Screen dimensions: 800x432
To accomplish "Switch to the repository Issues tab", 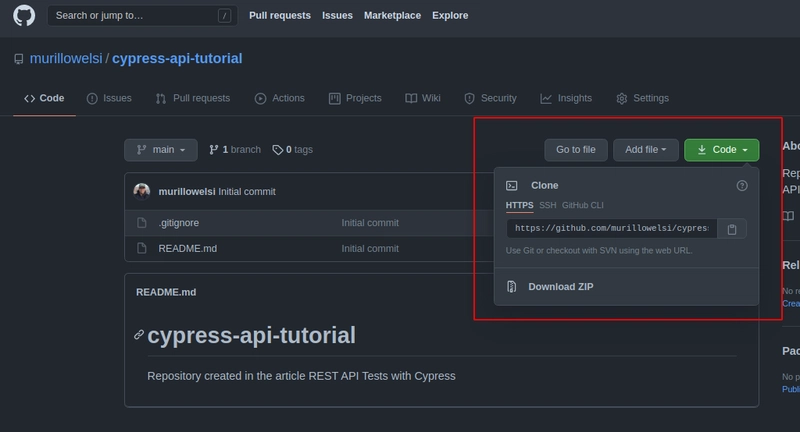I will click(x=109, y=98).
